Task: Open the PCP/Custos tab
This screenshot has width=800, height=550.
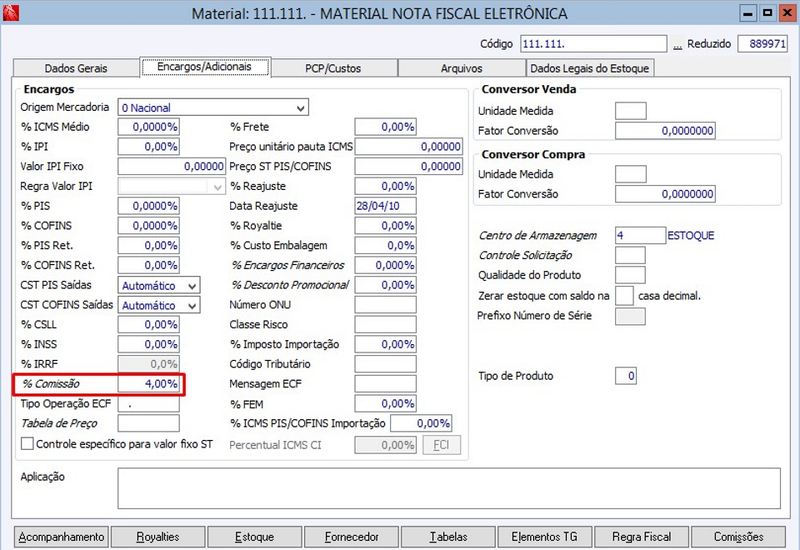Action: (x=334, y=68)
